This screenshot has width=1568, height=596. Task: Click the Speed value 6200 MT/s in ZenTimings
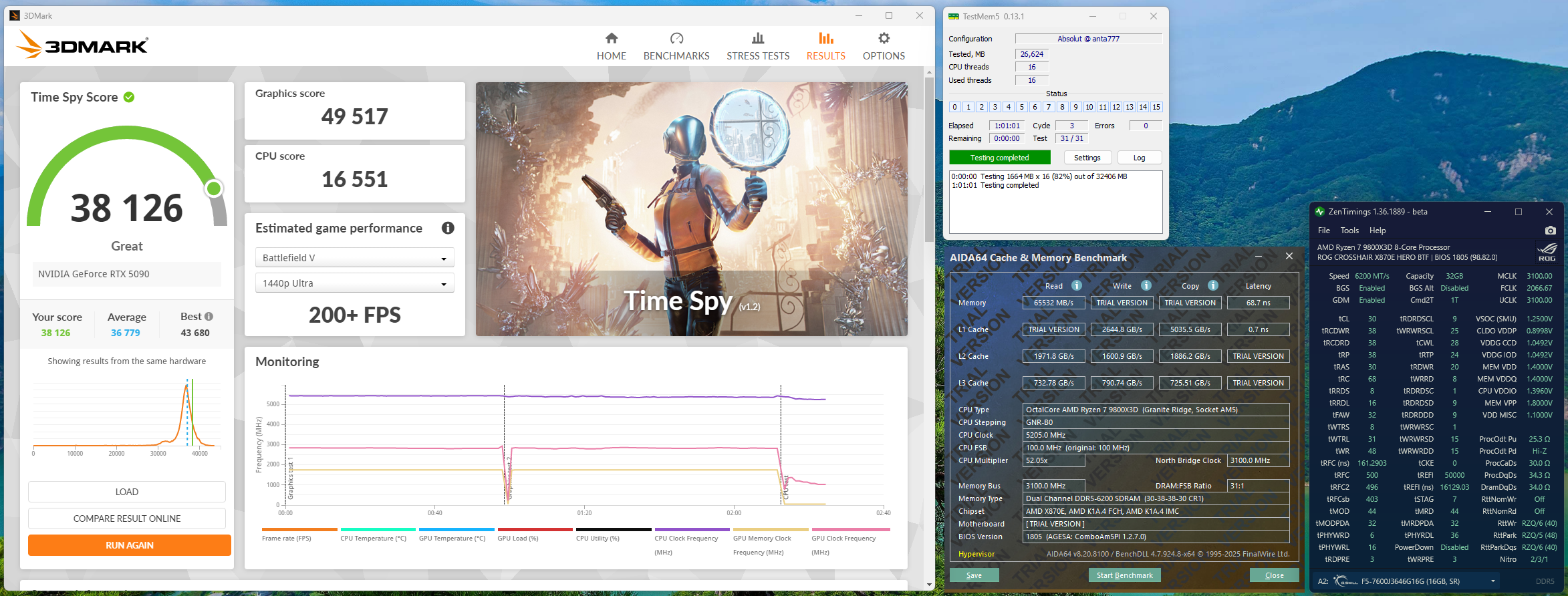[x=1371, y=276]
